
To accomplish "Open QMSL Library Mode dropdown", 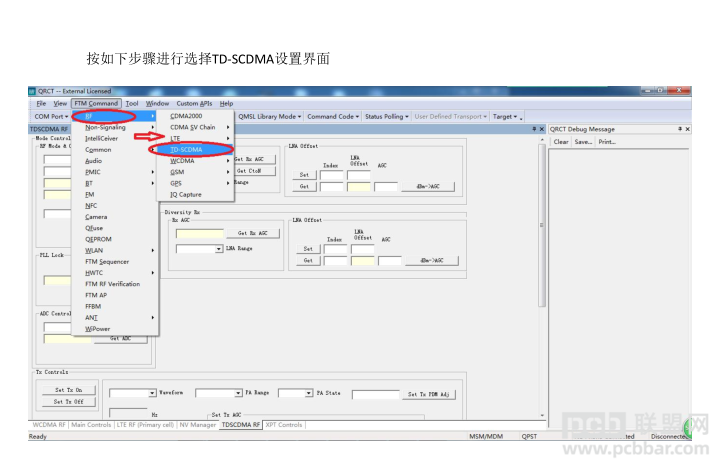I will point(269,116).
